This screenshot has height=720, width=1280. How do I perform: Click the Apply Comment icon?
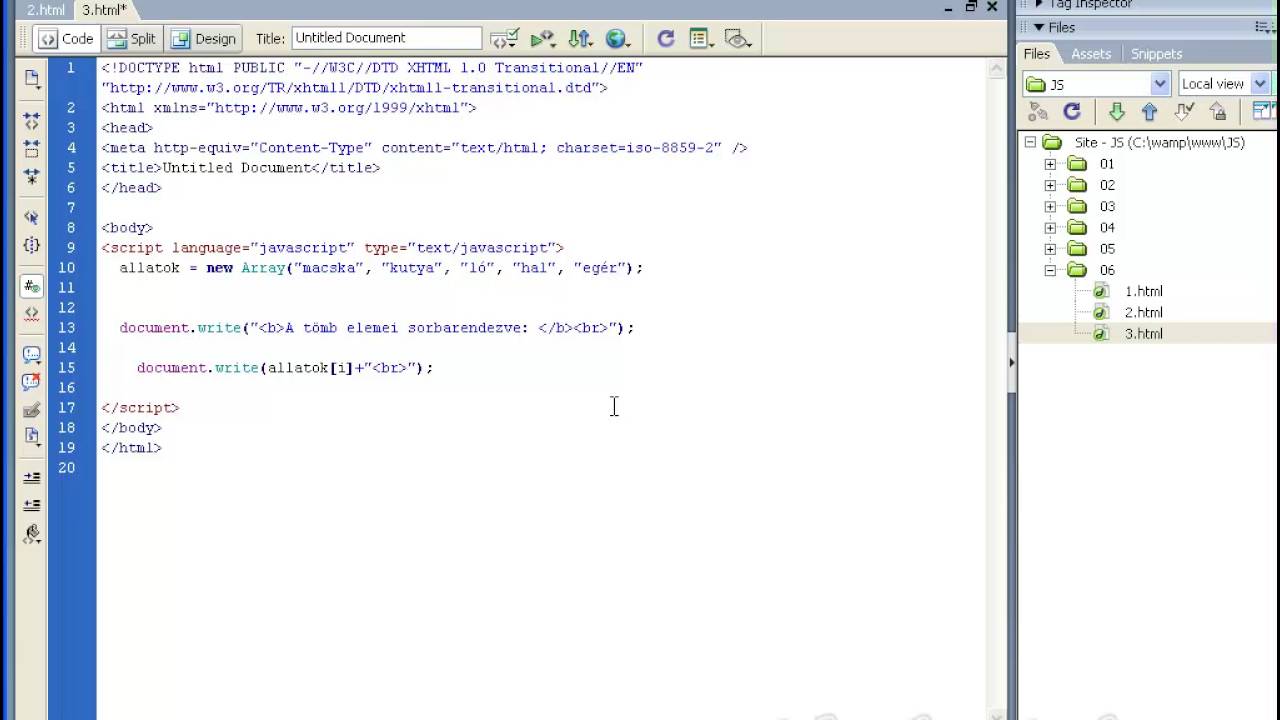pyautogui.click(x=31, y=355)
